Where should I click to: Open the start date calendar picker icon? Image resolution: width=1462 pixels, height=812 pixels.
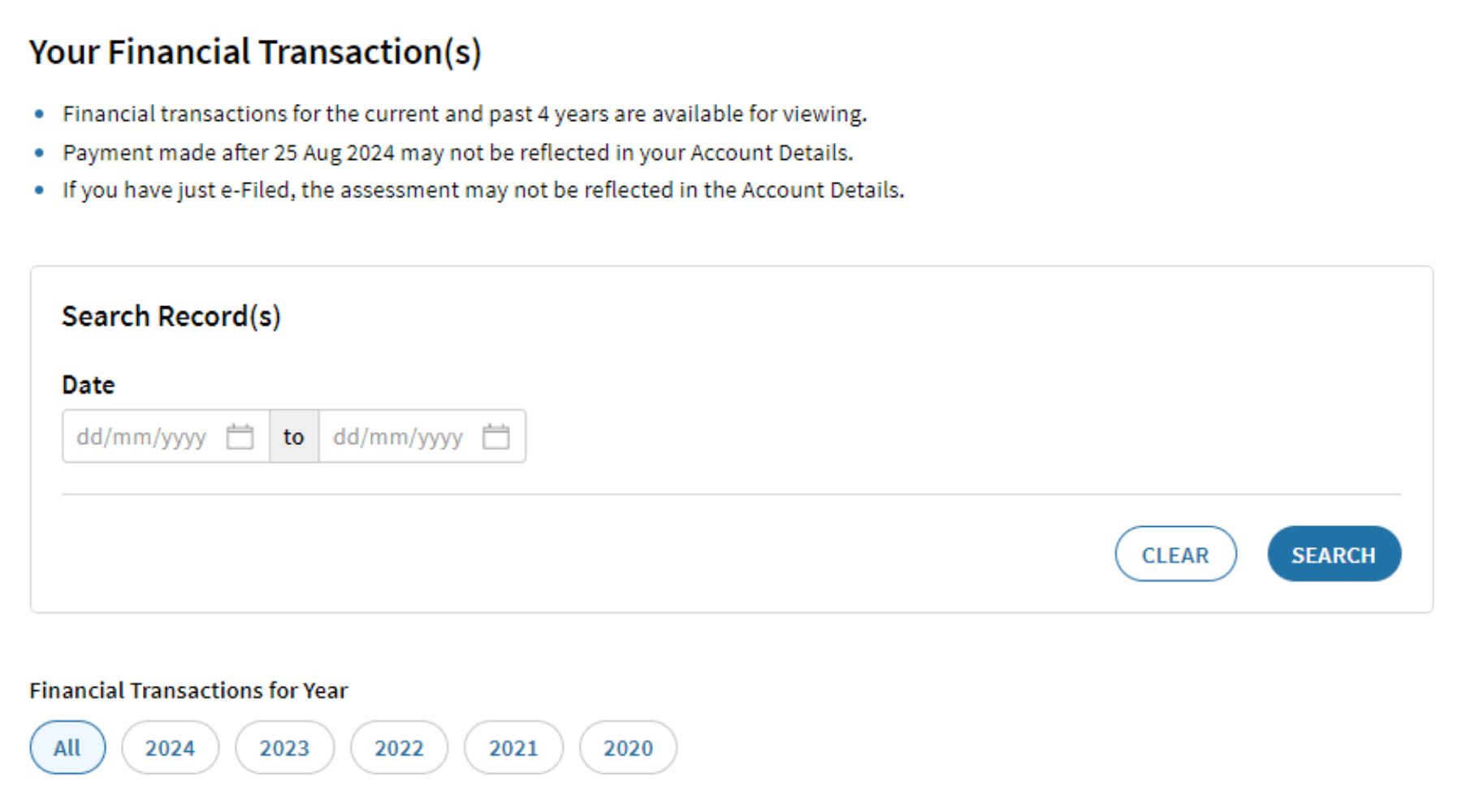pos(240,437)
